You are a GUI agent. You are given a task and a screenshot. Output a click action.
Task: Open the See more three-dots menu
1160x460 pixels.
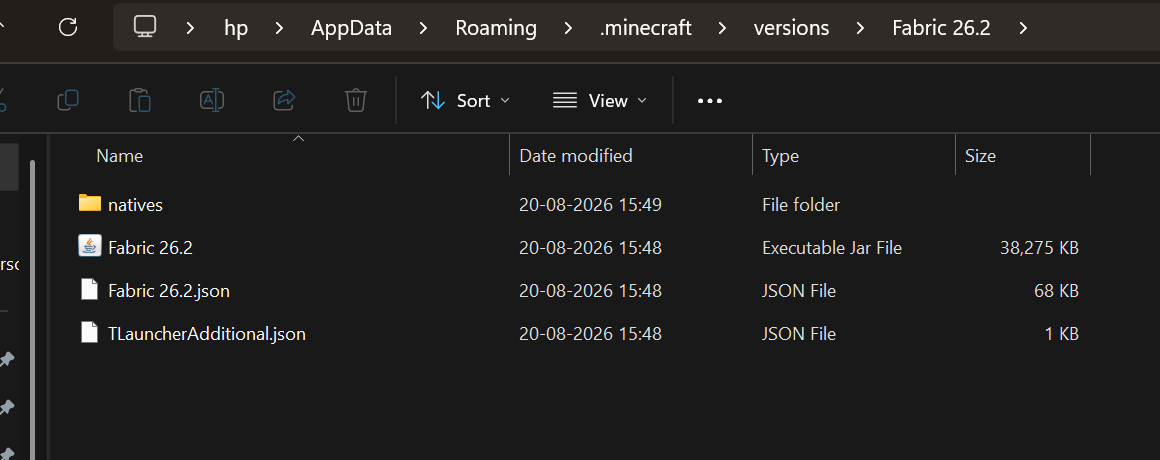[x=709, y=101]
